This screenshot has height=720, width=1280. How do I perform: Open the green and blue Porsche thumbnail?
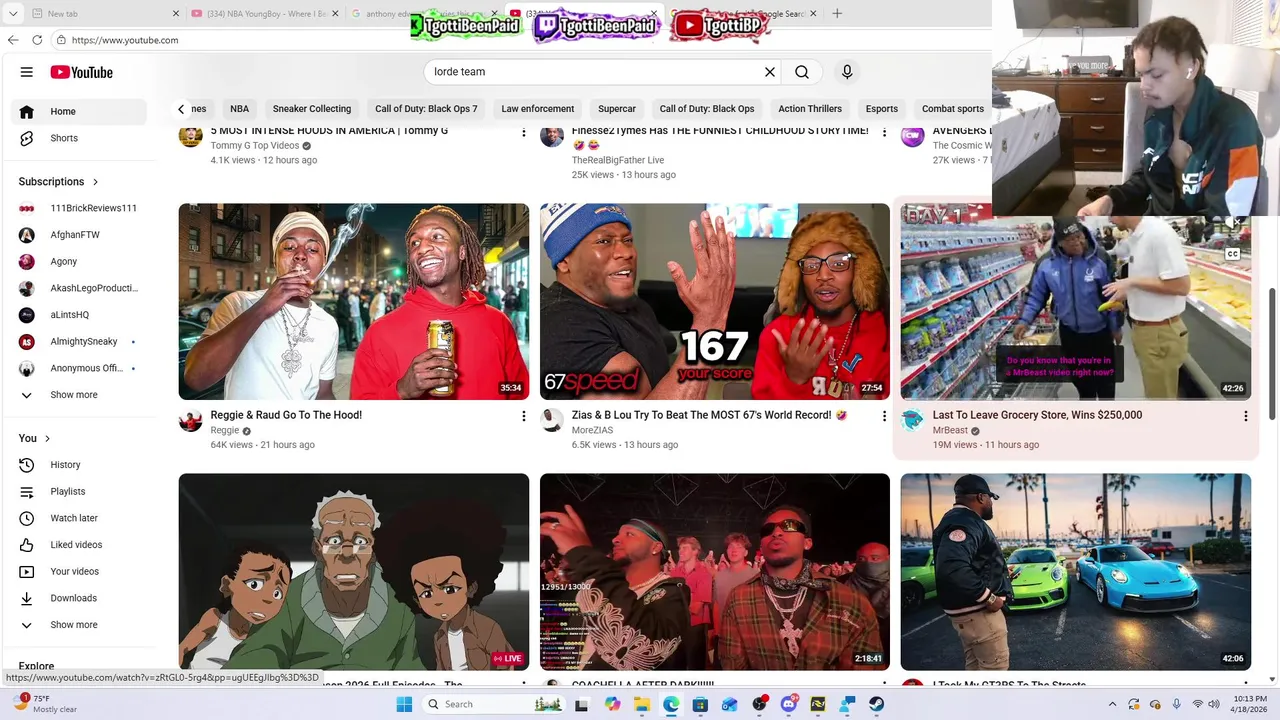pyautogui.click(x=1076, y=572)
